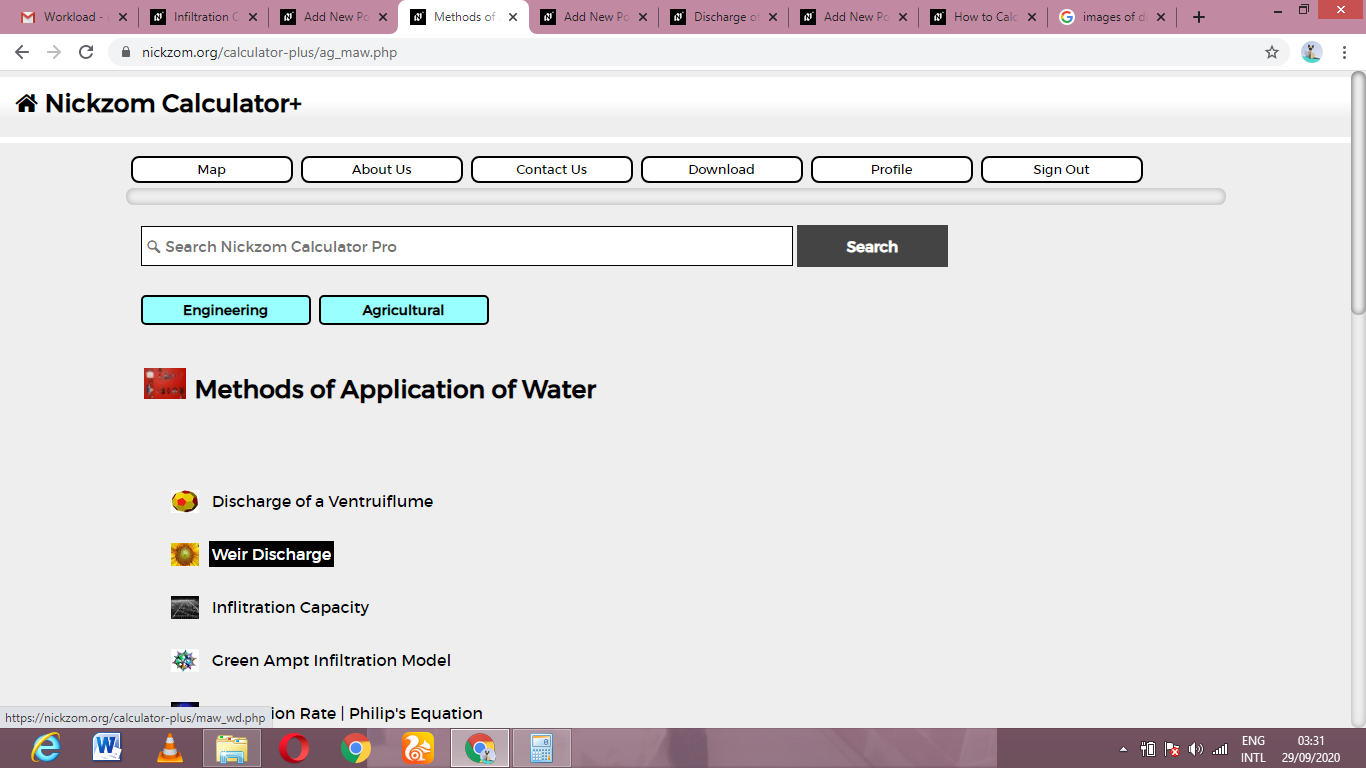Screen dimensions: 1366x768
Task: Click the star icon beside Green Ampt Infiltration Model
Action: (185, 660)
